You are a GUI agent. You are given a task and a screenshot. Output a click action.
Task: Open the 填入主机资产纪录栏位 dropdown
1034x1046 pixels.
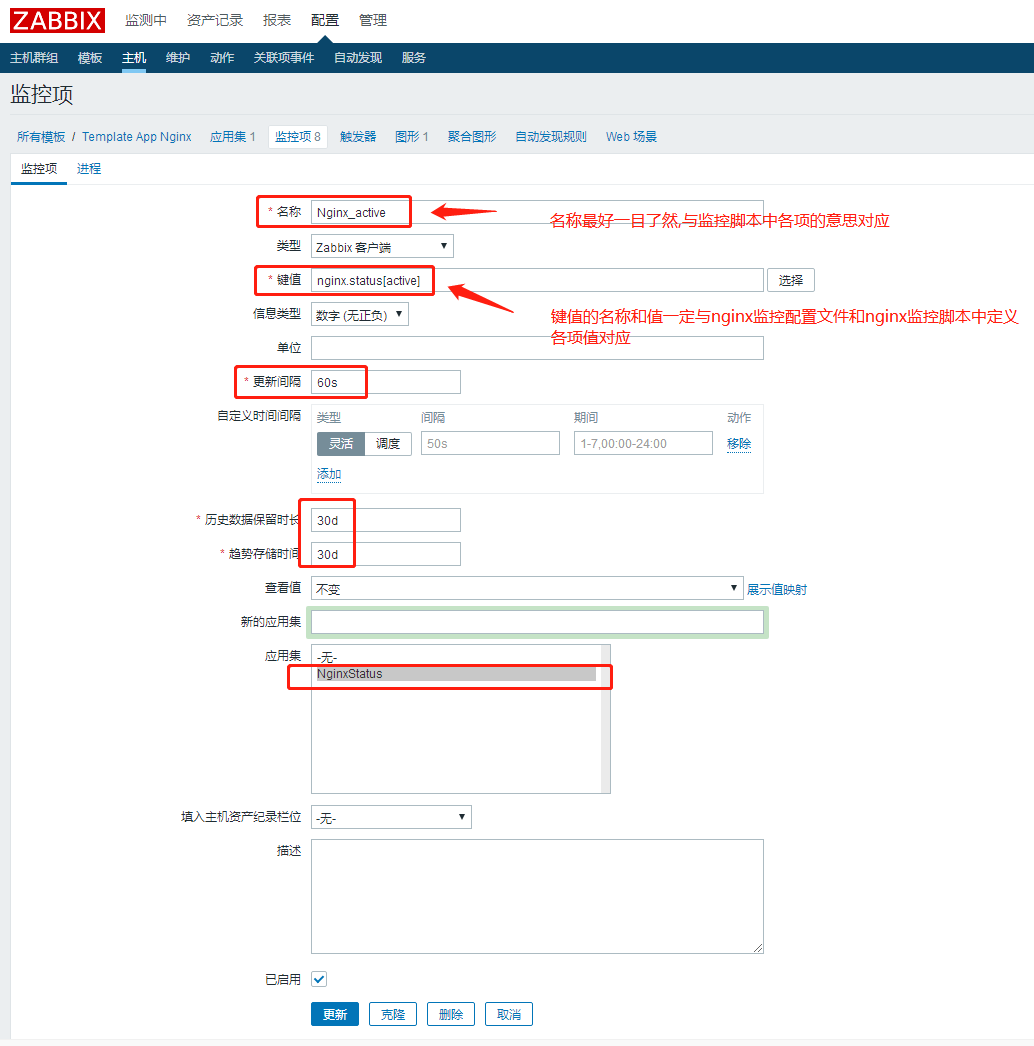click(392, 817)
